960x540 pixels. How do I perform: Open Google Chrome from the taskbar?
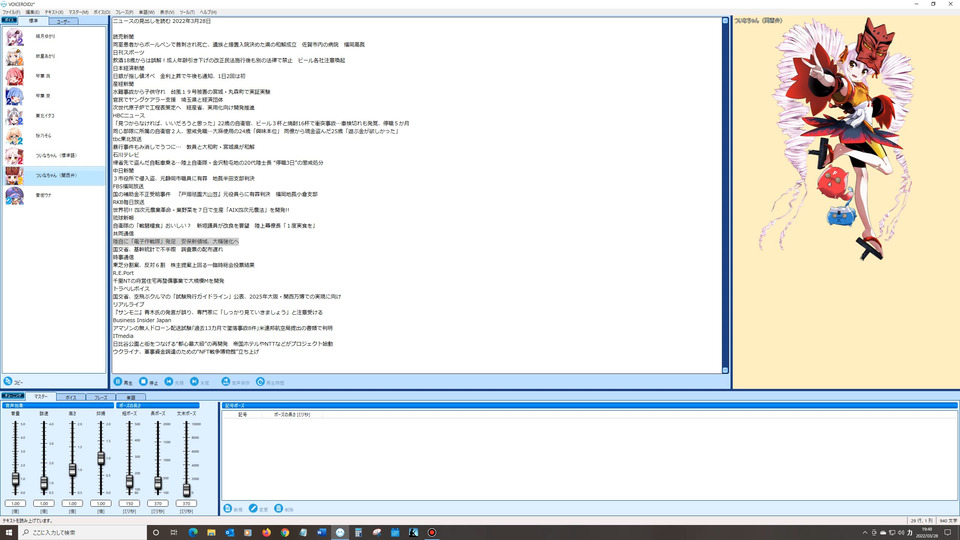(285, 533)
